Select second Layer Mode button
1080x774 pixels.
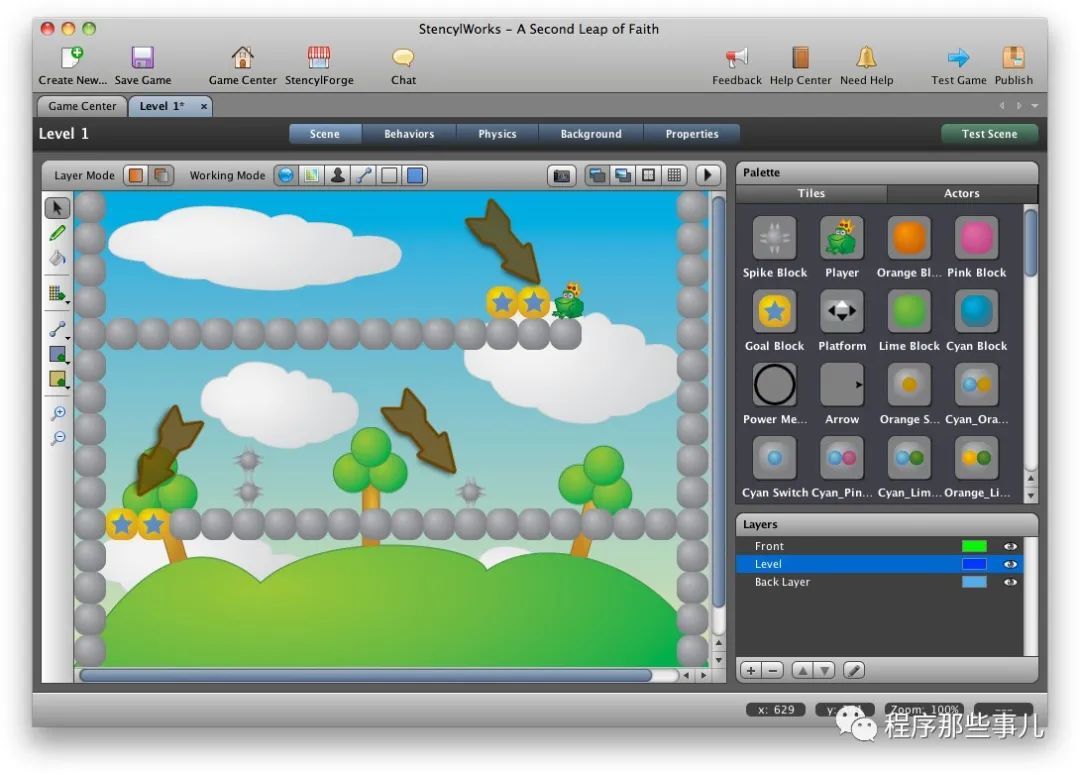tap(161, 176)
